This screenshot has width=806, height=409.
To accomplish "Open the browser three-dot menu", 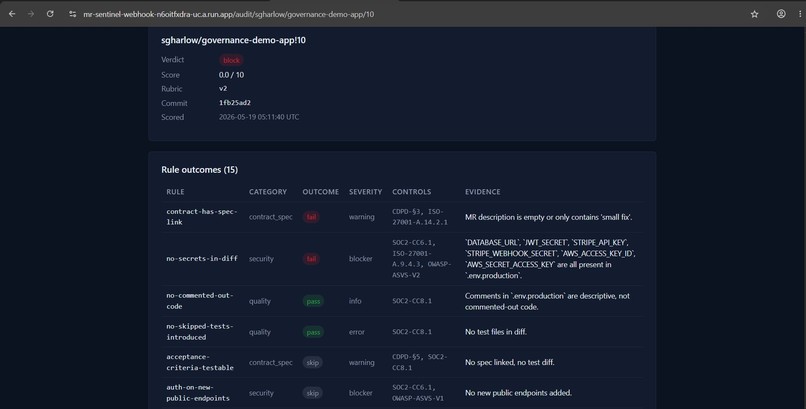I will (x=800, y=14).
